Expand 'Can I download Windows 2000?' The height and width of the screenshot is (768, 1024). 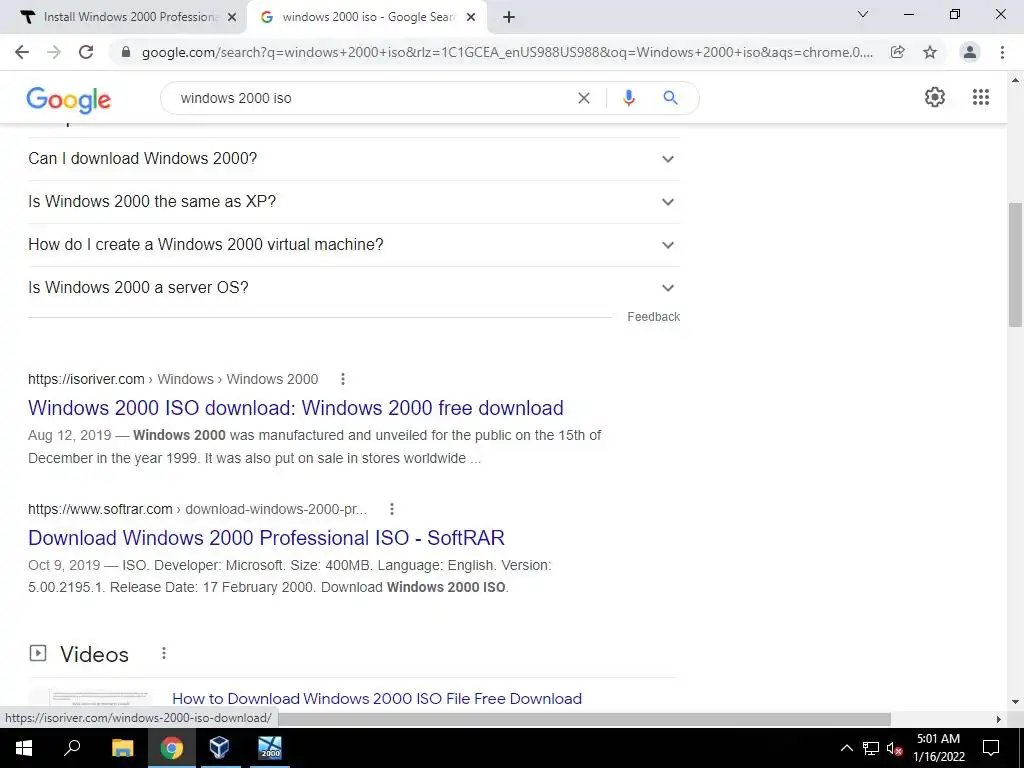pyautogui.click(x=354, y=159)
